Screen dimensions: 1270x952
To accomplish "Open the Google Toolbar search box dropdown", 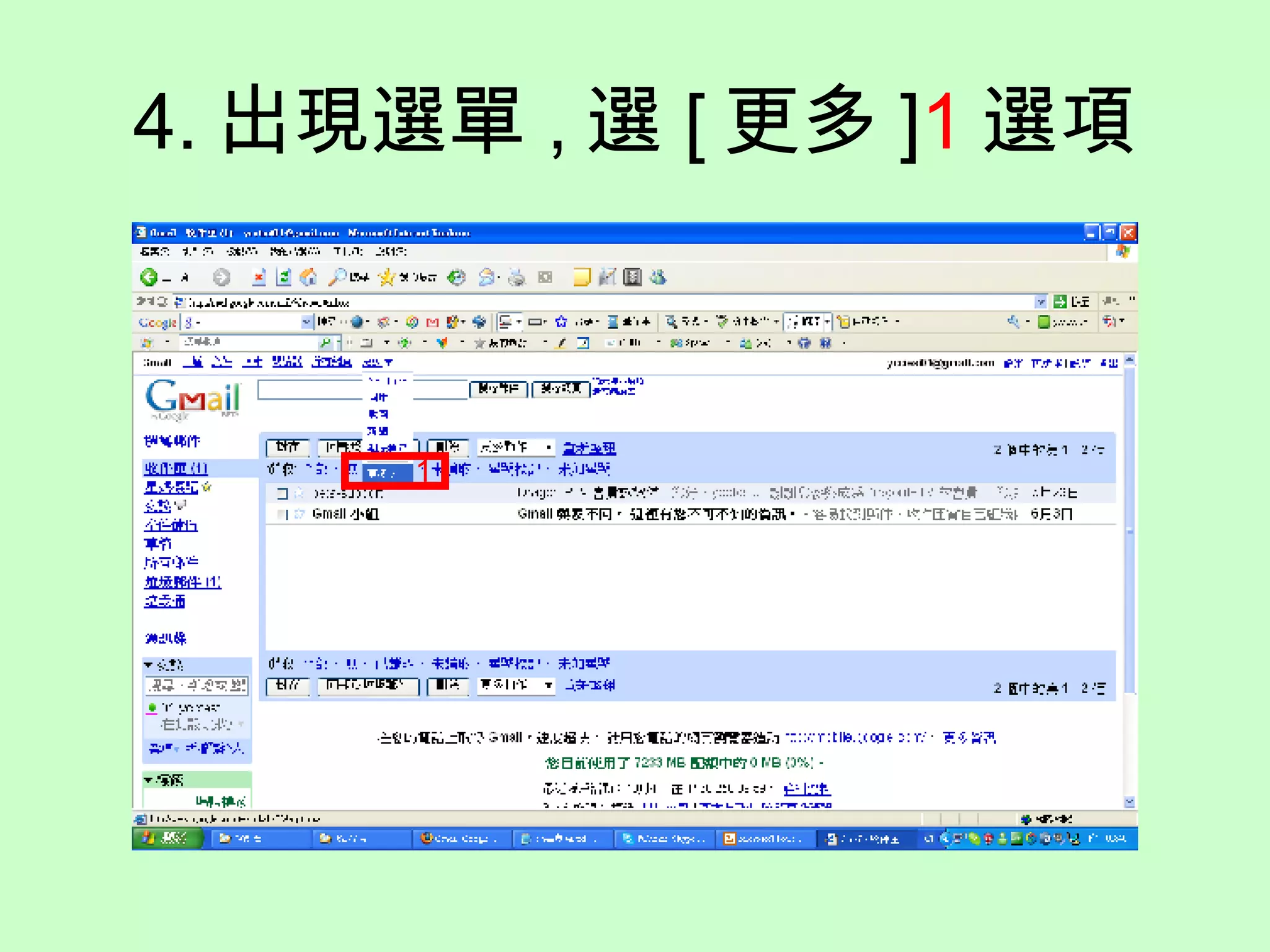I will click(x=306, y=322).
